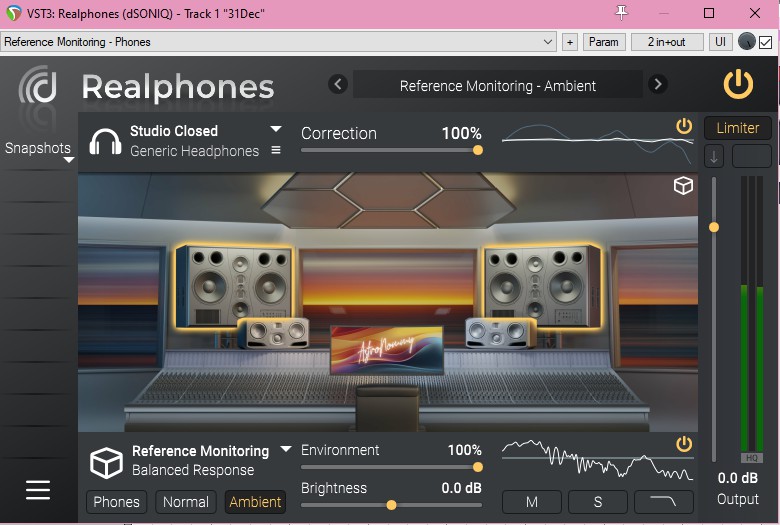
Task: Click the wet/dry mix knob in host bar
Action: coord(747,41)
